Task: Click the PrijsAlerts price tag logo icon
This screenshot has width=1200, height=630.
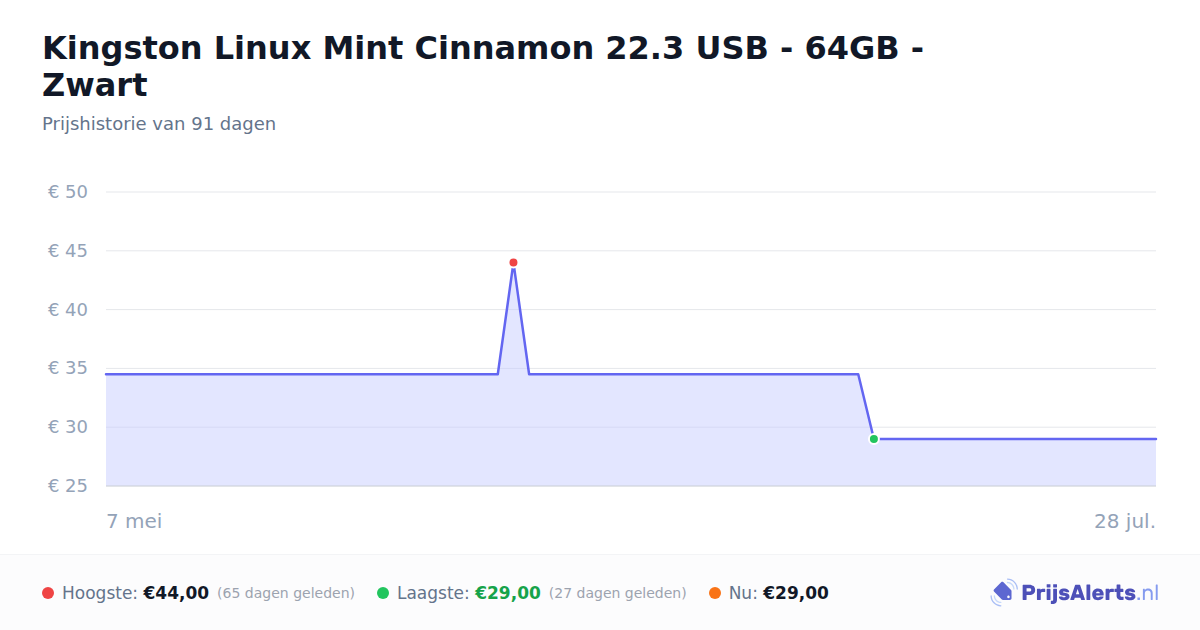Action: 1003,593
